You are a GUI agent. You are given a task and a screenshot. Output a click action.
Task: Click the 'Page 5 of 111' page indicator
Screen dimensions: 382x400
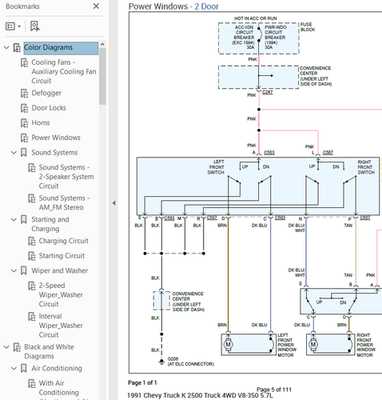274,389
